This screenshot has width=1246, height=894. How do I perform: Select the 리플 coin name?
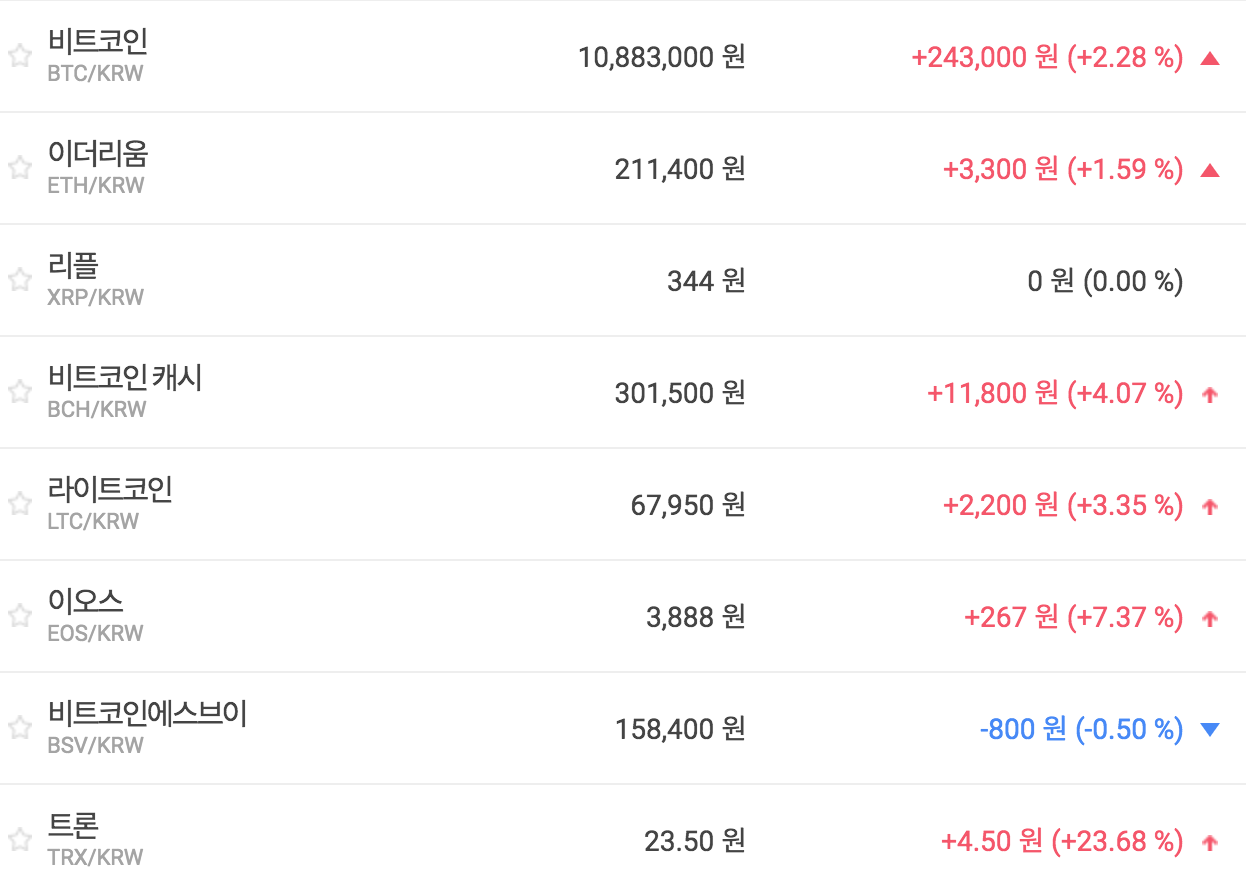coord(73,266)
